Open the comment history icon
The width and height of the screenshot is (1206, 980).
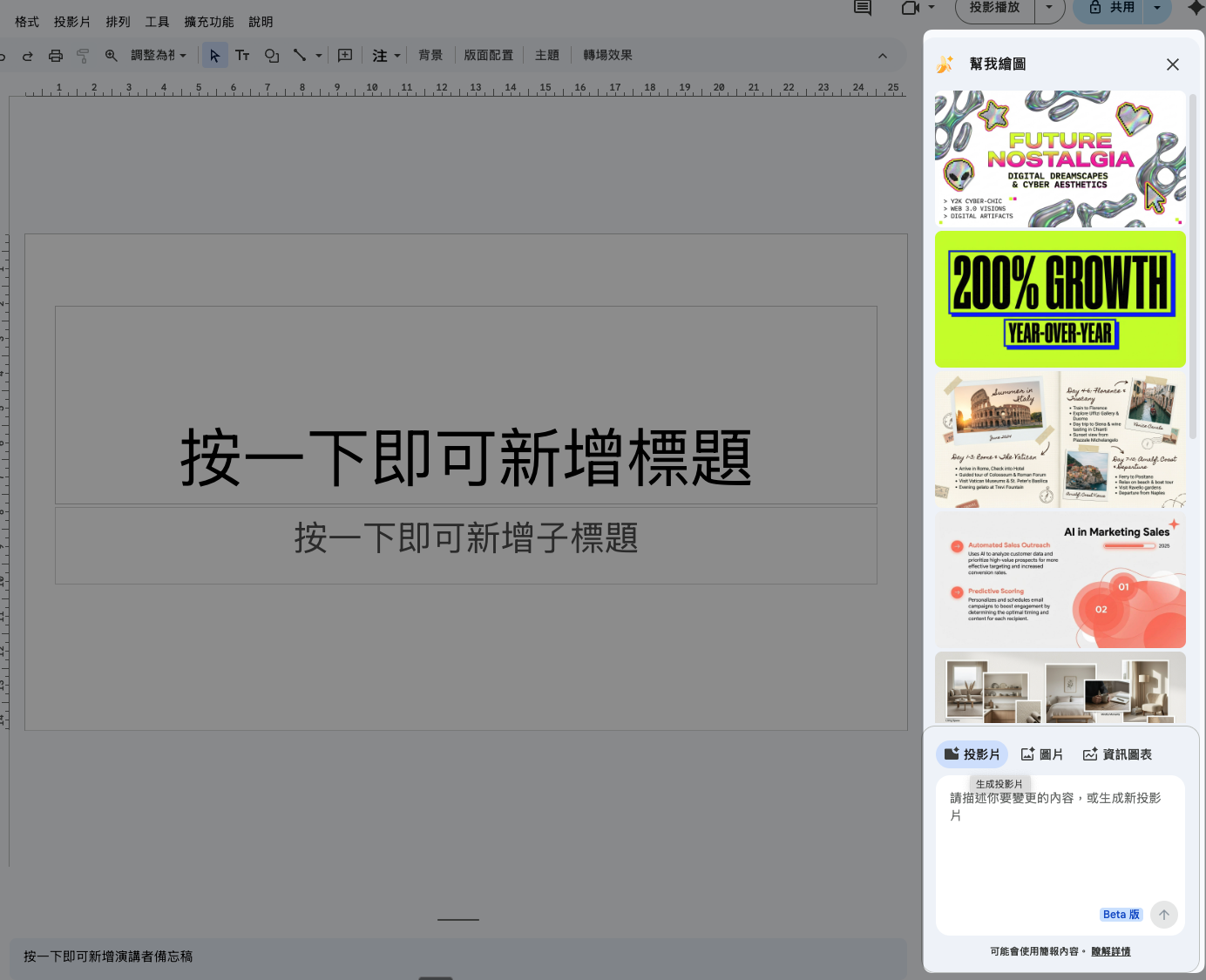click(863, 8)
